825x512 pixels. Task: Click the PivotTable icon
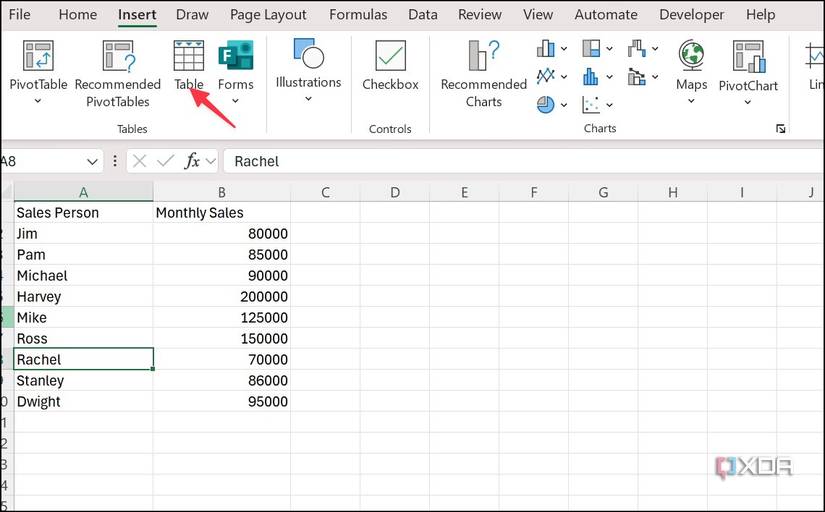(x=38, y=56)
